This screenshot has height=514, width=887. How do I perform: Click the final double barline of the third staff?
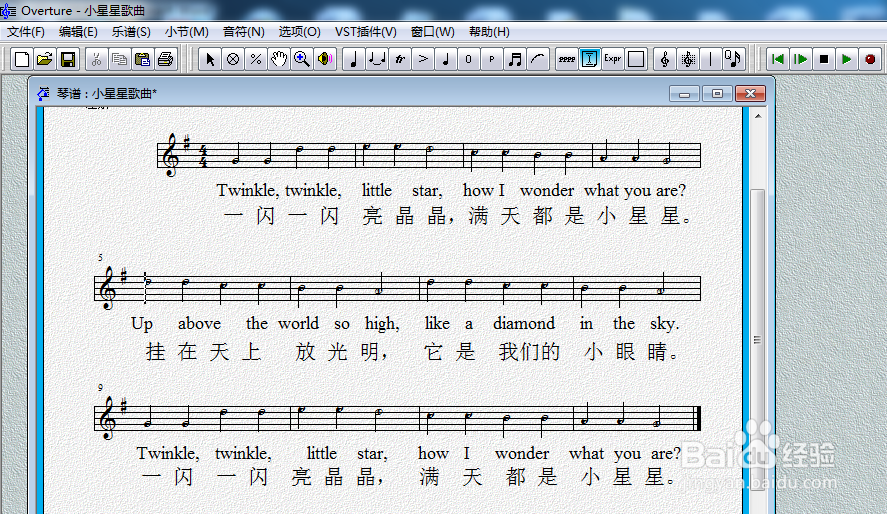tap(697, 418)
